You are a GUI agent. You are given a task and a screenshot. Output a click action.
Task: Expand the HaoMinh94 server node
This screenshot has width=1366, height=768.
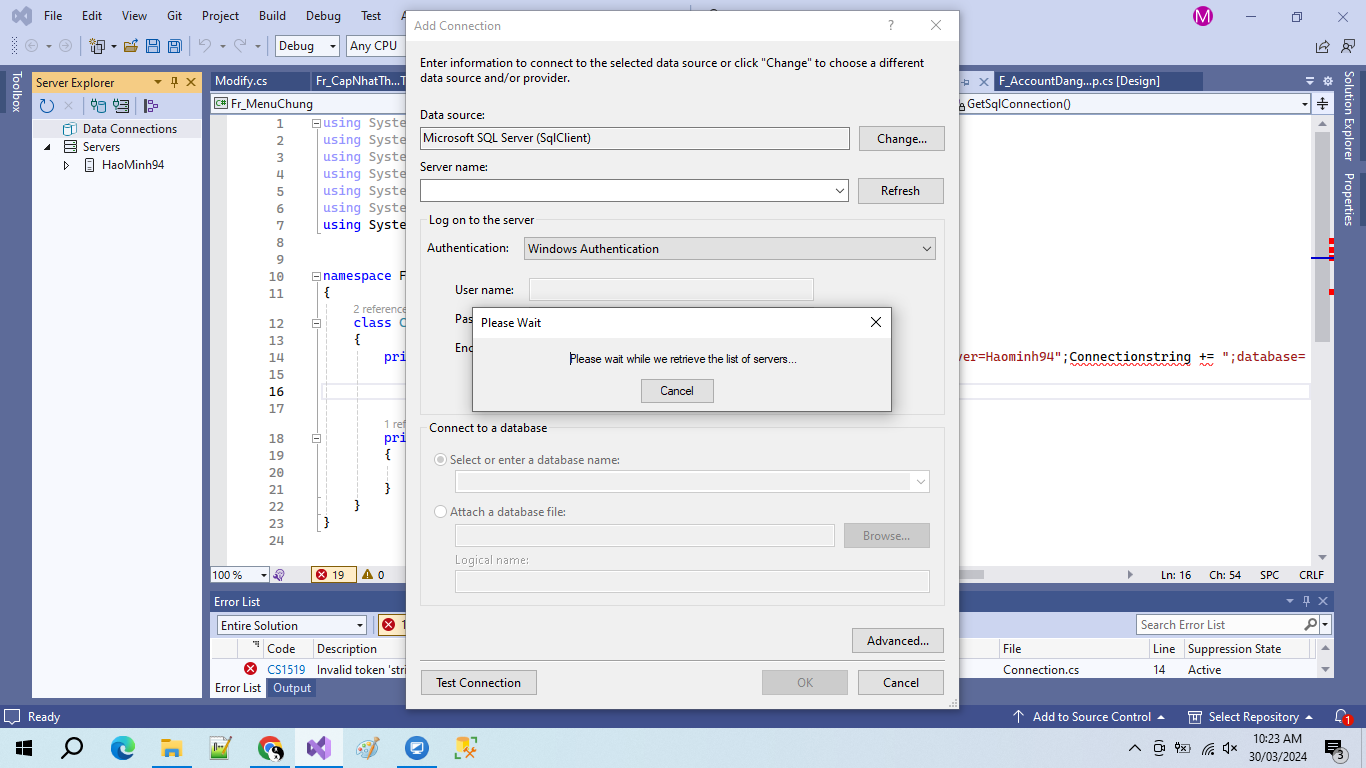tap(67, 165)
